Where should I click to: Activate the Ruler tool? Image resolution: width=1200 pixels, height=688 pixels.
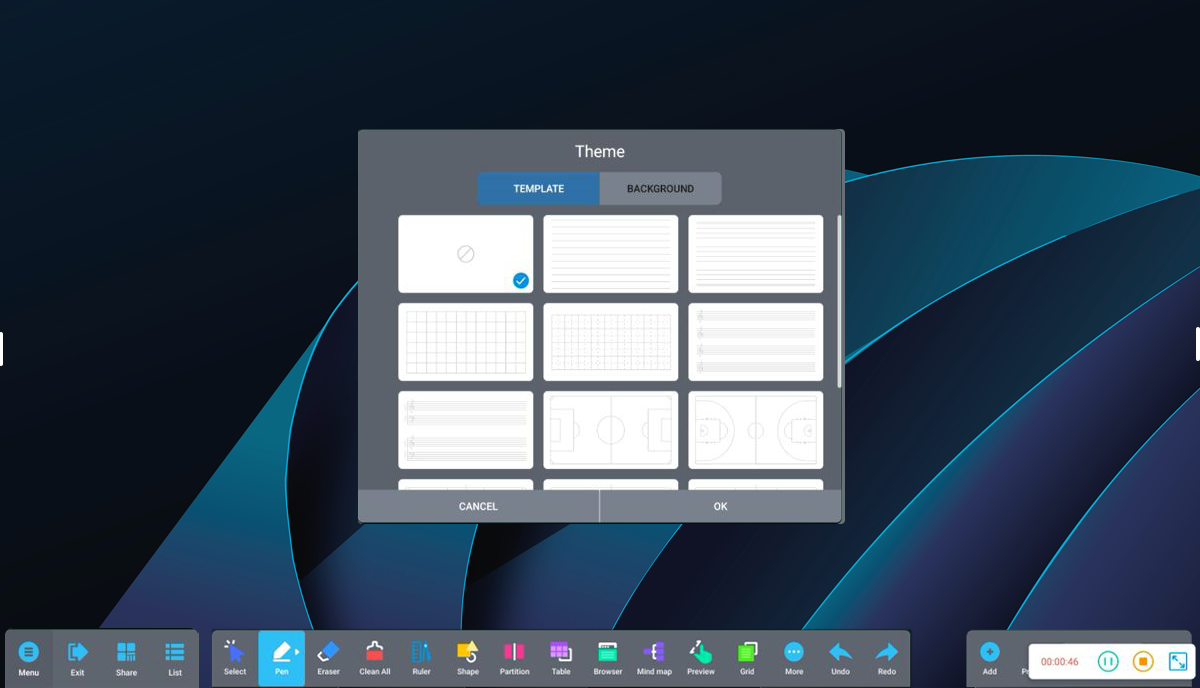[x=421, y=656]
